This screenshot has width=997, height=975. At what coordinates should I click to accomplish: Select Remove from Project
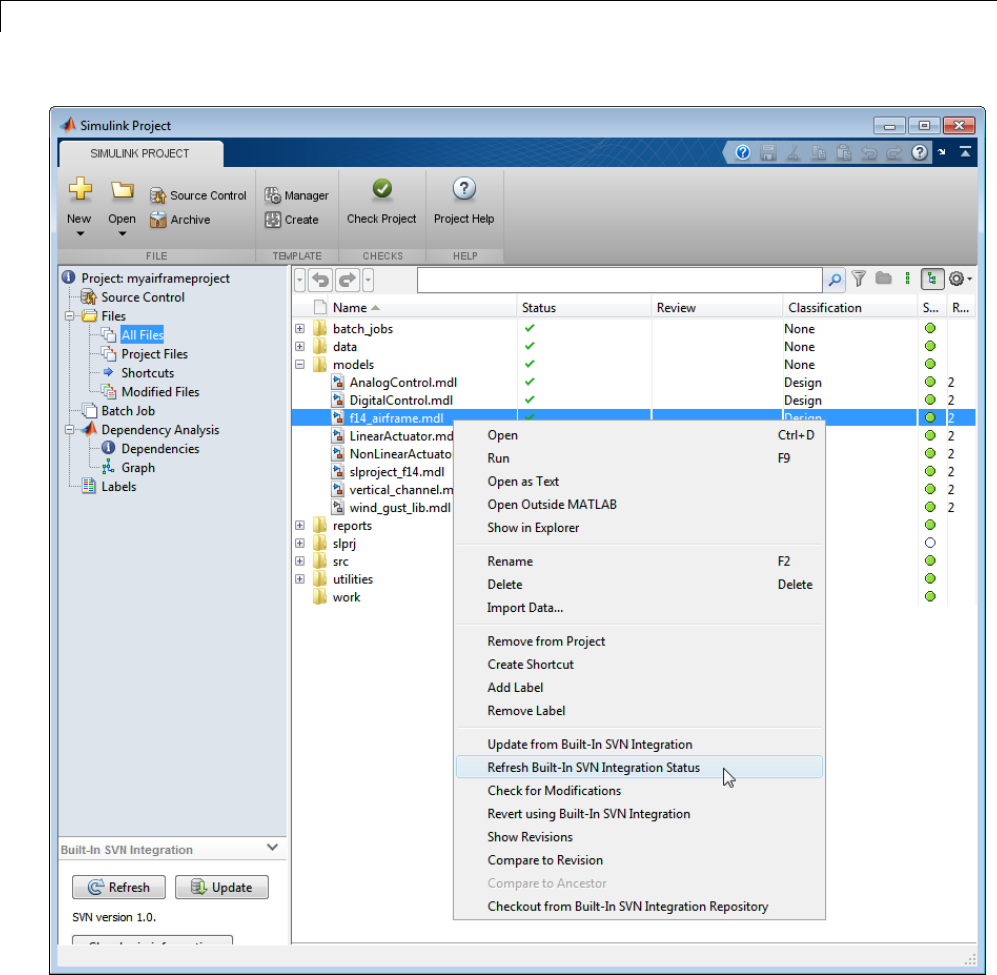tap(640, 641)
